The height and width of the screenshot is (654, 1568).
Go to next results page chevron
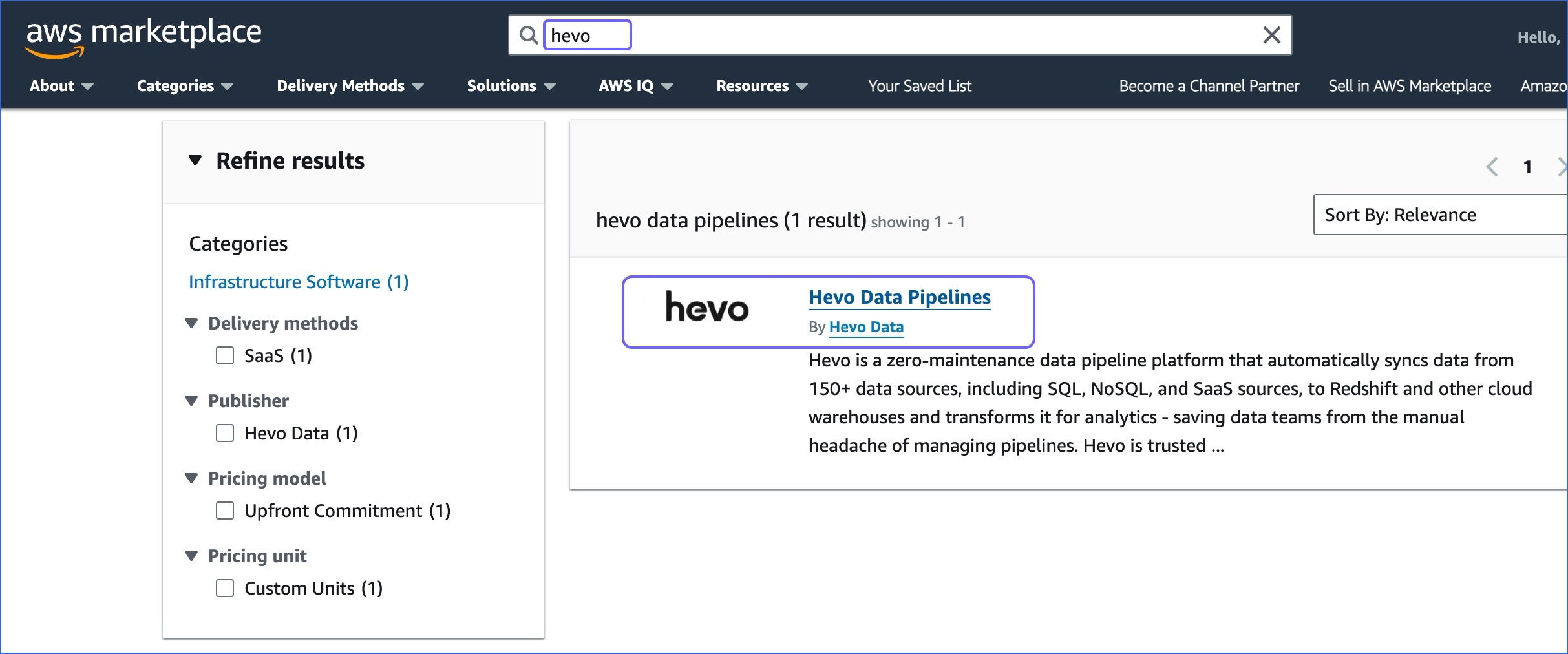(1562, 167)
